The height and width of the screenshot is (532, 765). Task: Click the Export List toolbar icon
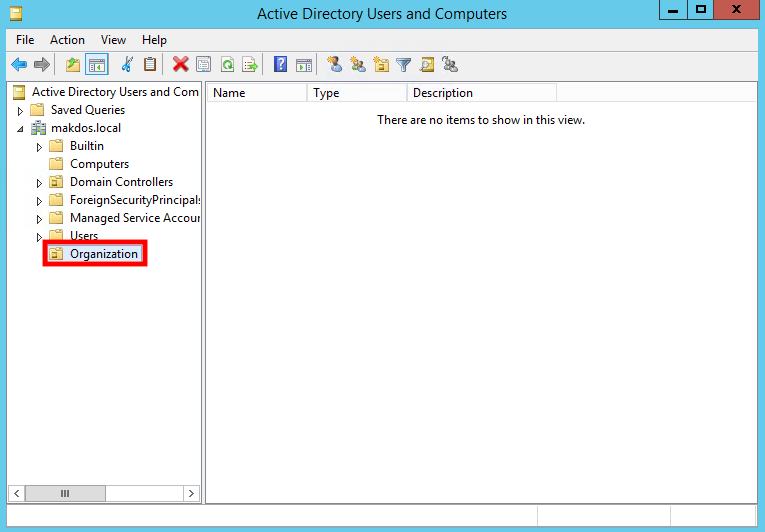click(250, 64)
